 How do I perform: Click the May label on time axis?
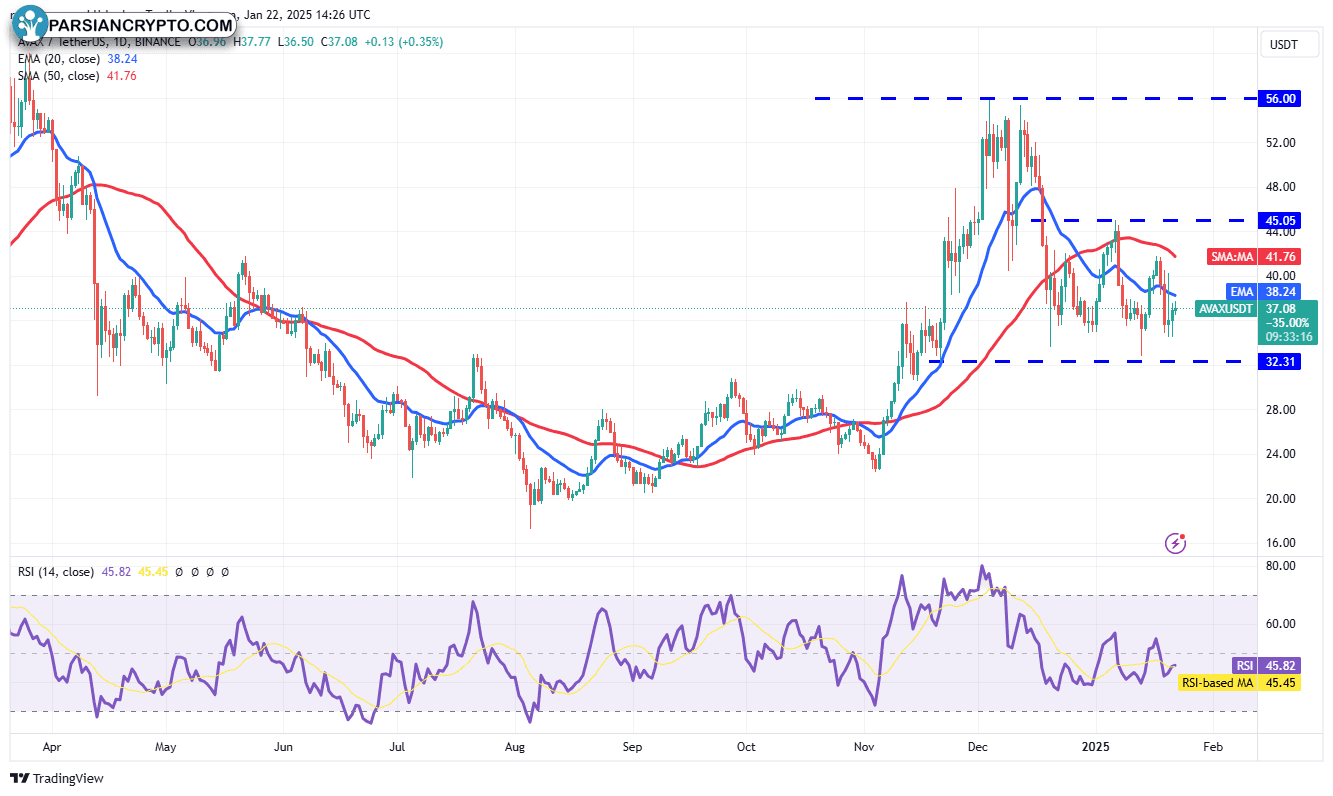(166, 747)
